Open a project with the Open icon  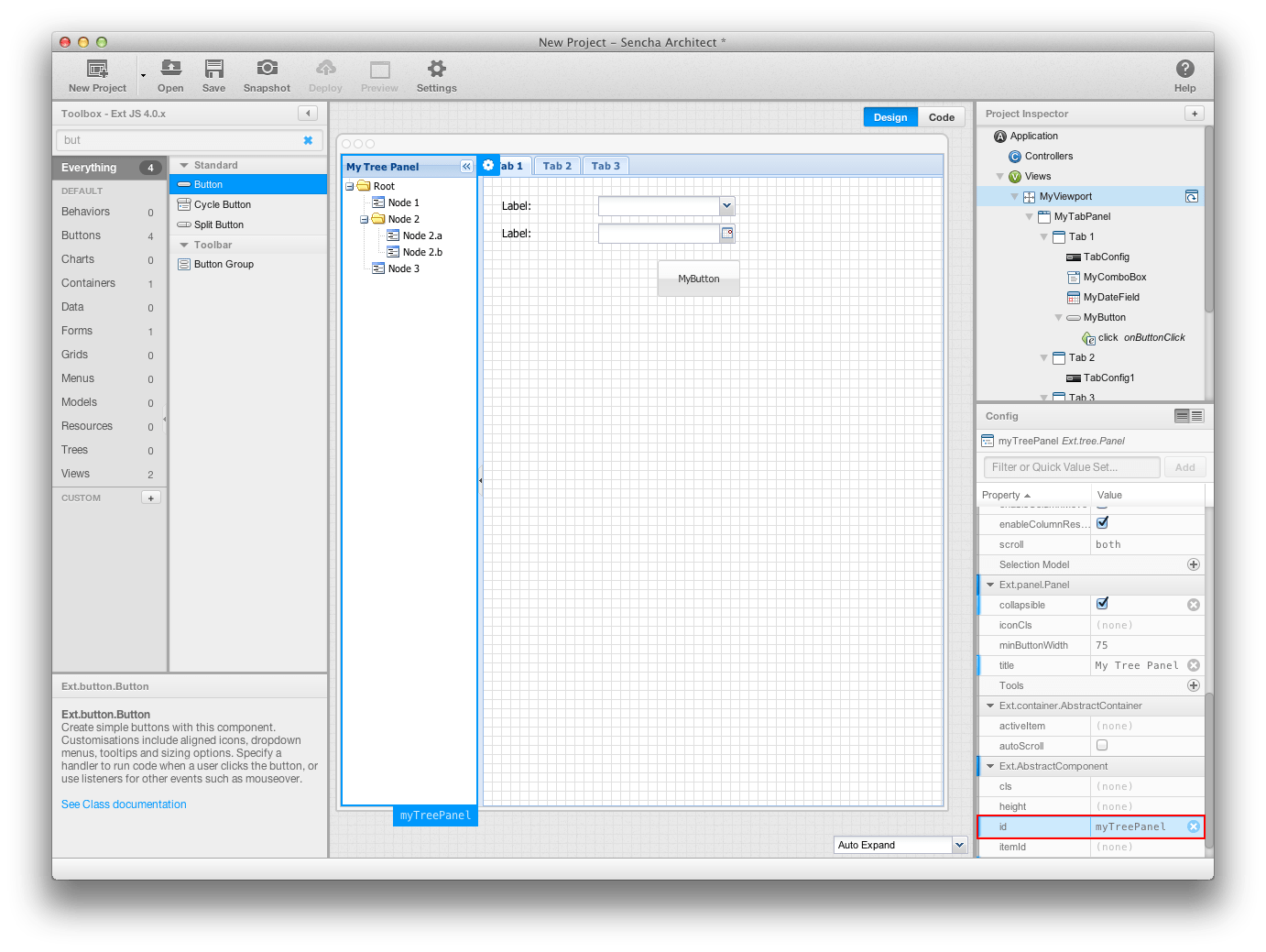coord(170,69)
